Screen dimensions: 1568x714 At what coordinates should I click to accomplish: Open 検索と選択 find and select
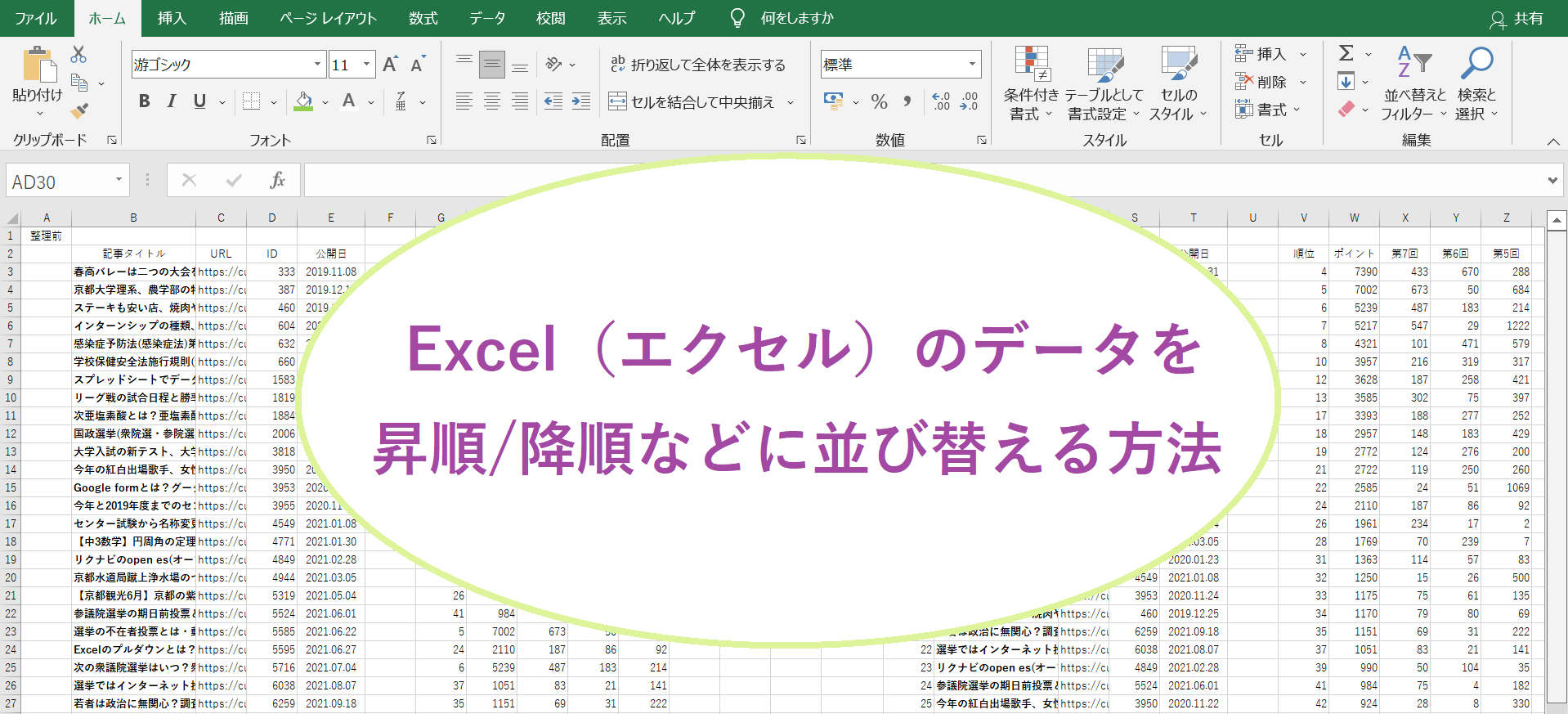point(1476,83)
